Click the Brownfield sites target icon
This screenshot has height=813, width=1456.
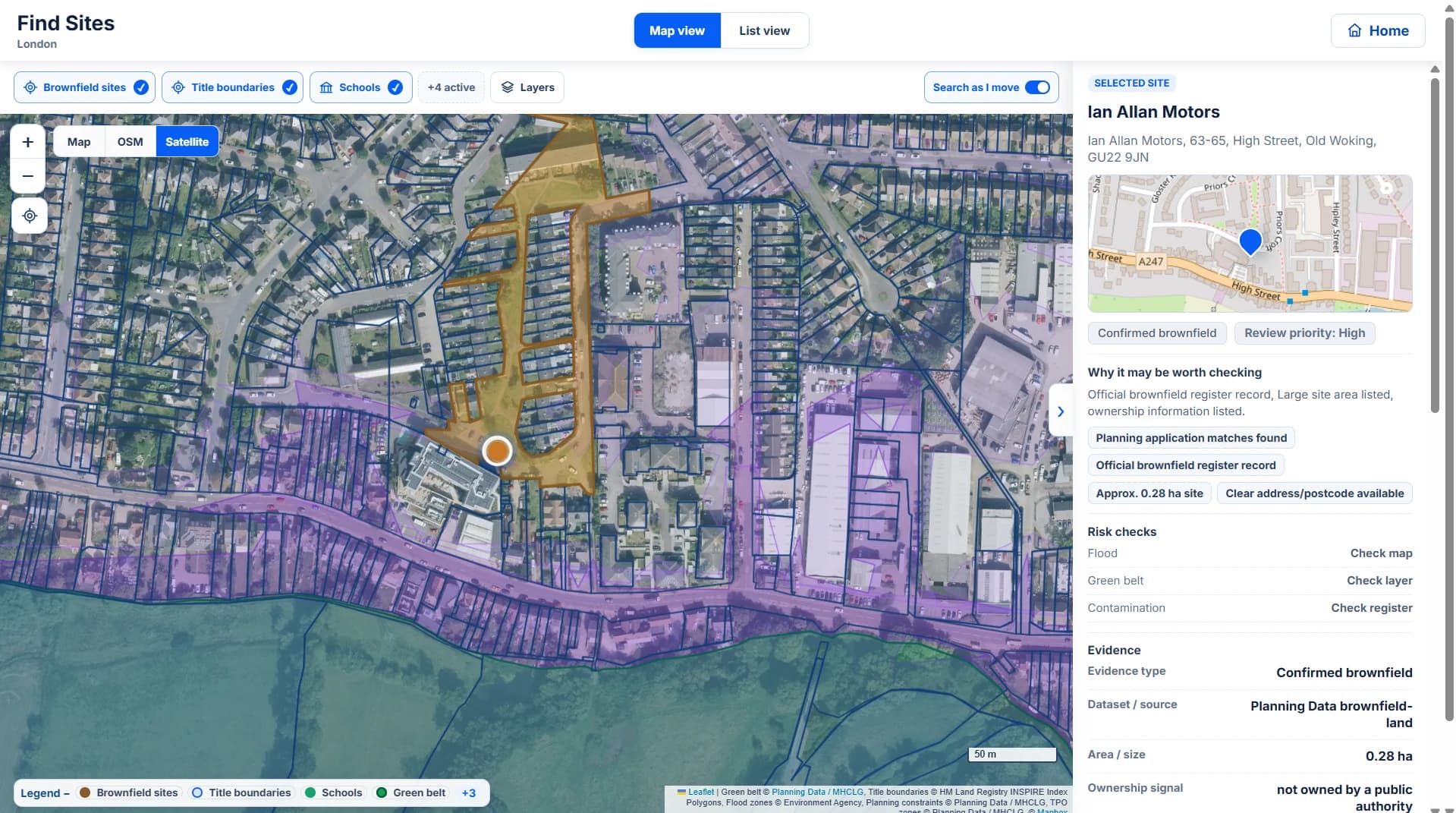click(30, 87)
